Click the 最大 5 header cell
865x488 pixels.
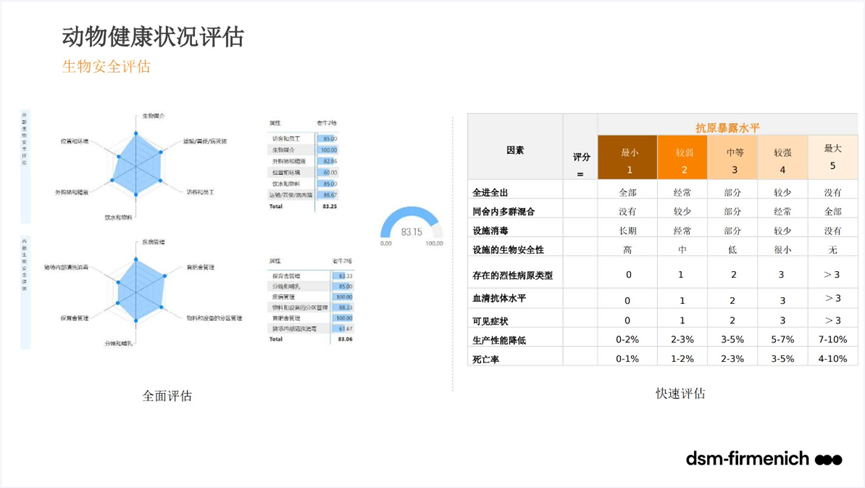coord(833,158)
